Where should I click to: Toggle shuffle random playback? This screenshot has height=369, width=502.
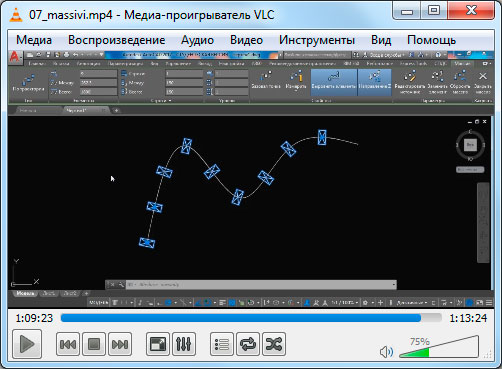coord(274,344)
